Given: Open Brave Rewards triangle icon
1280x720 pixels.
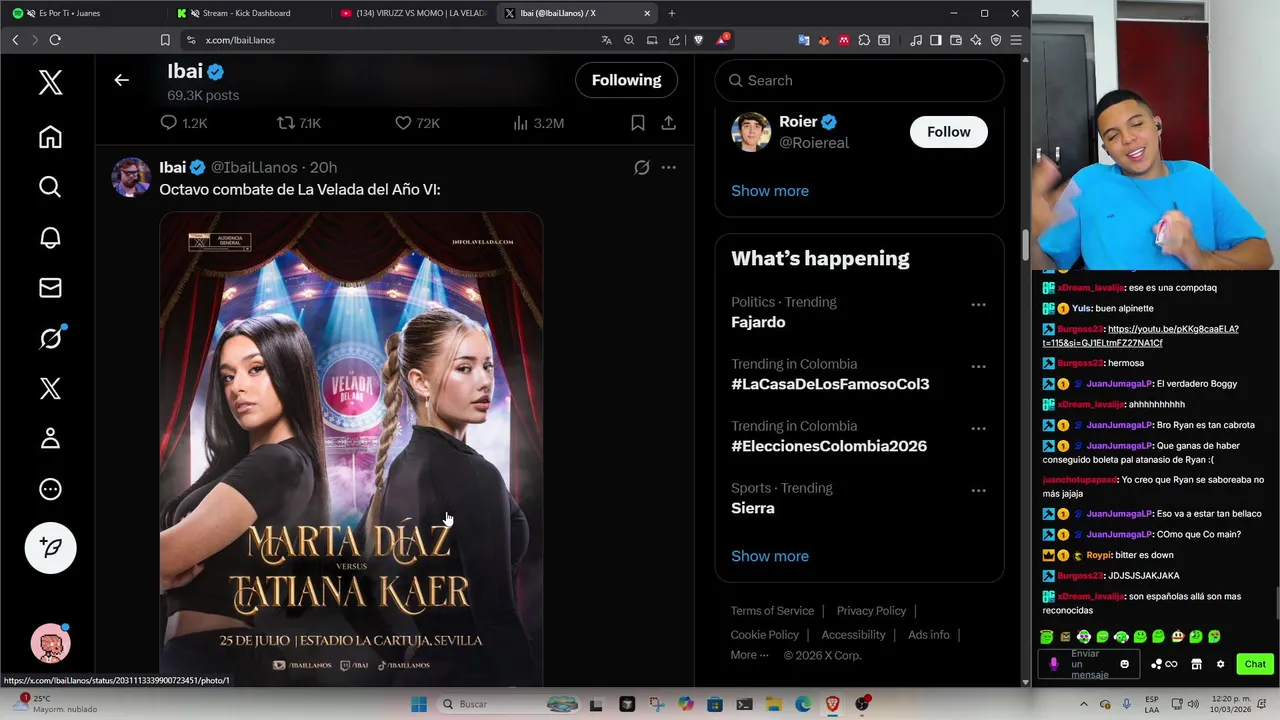Looking at the screenshot, I should coord(721,40).
